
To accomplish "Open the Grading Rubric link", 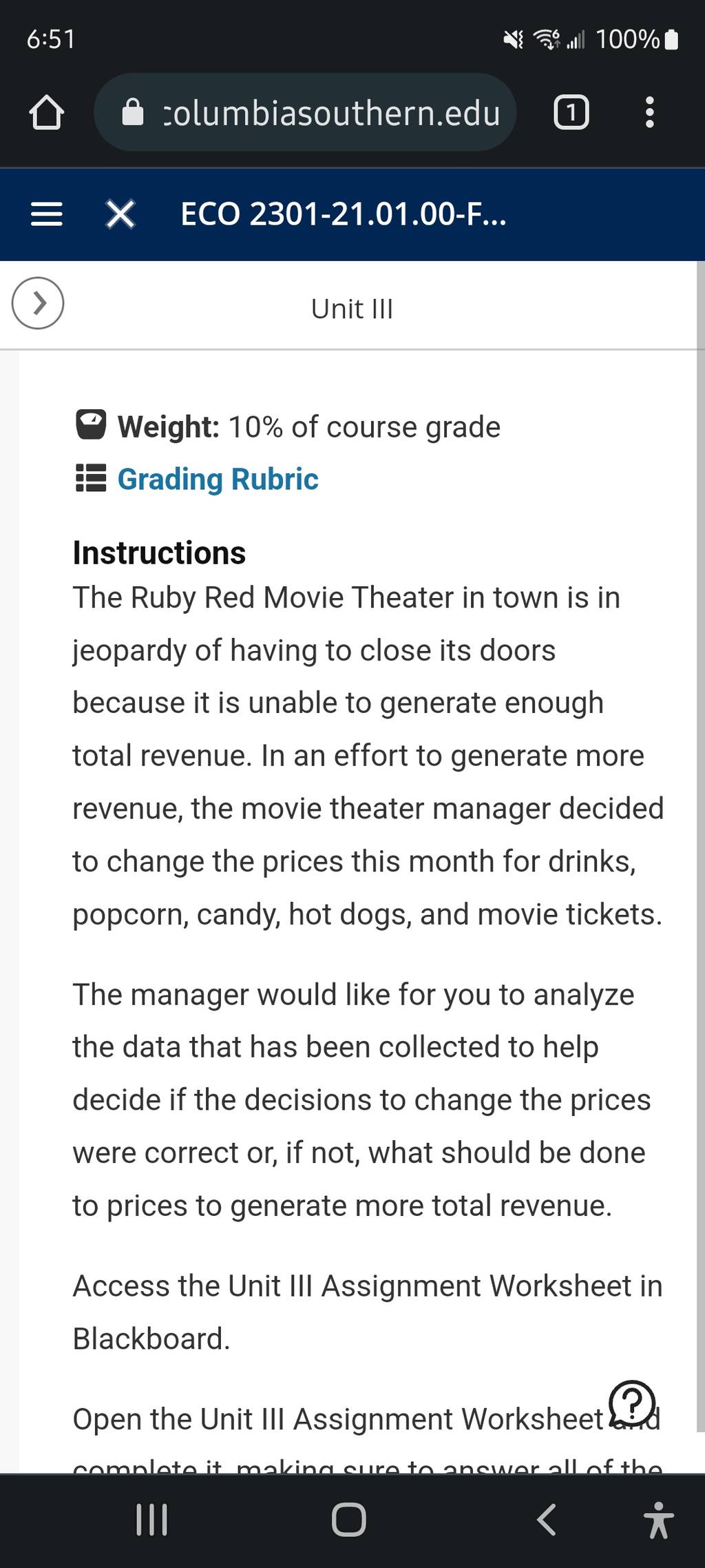I will click(x=218, y=479).
